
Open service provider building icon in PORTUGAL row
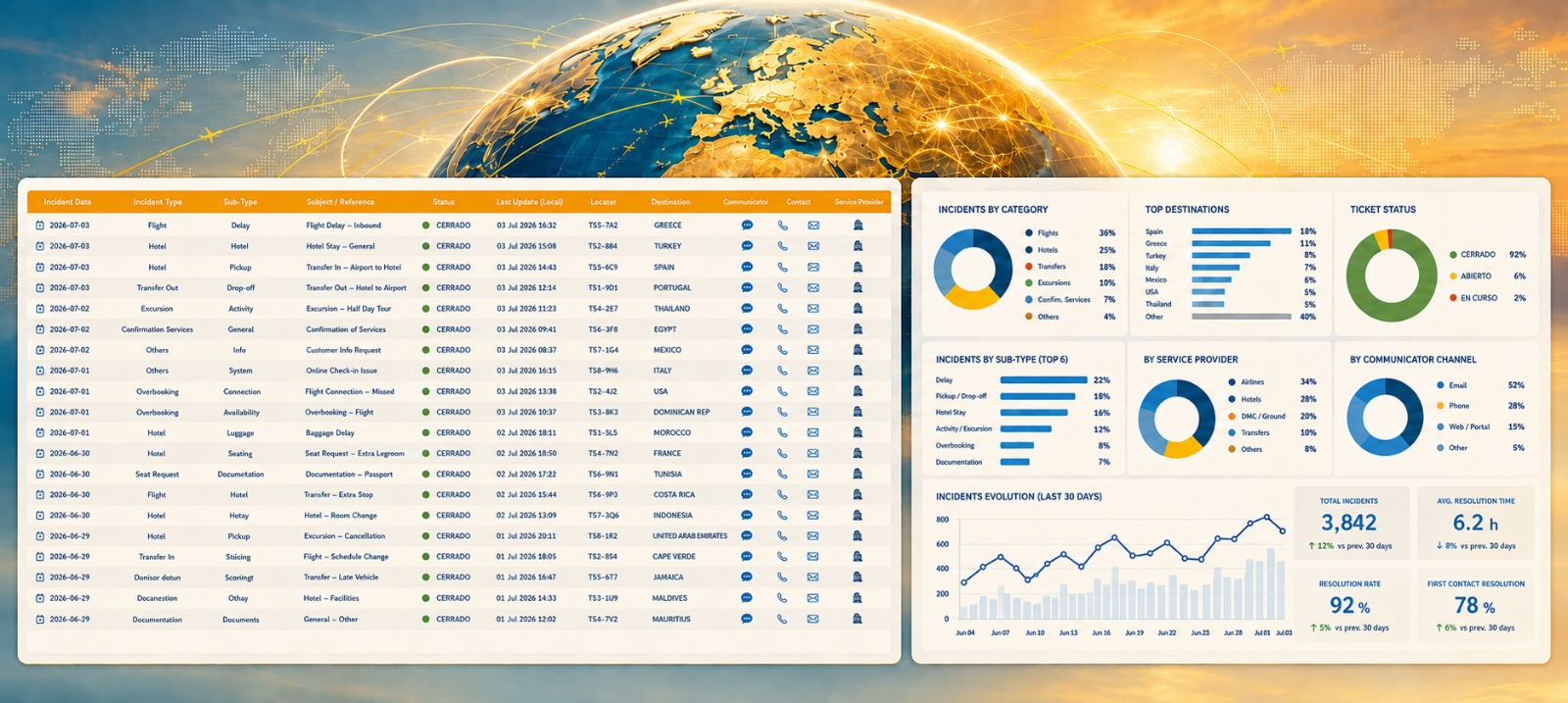[x=857, y=287]
